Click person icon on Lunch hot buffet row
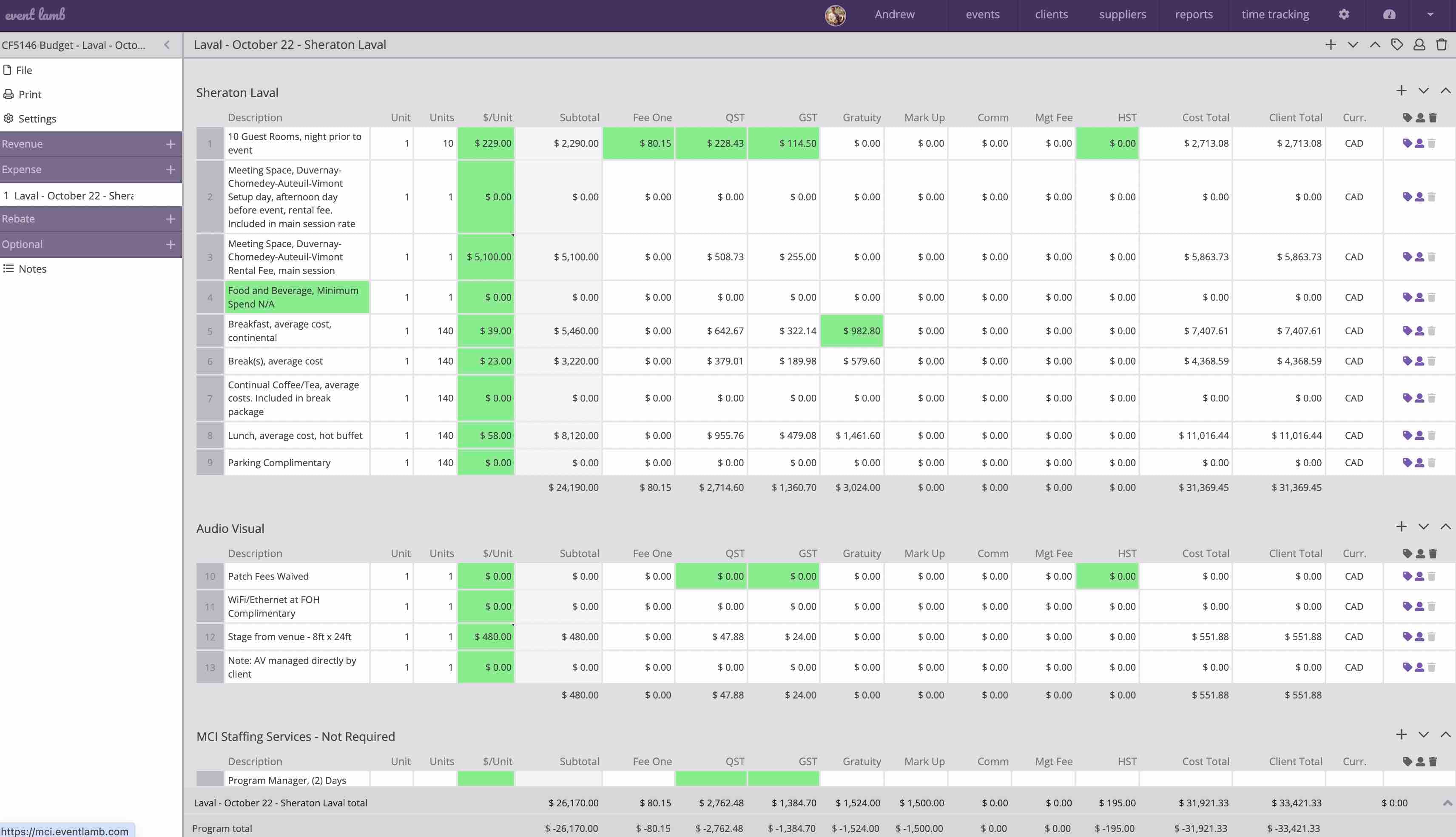This screenshot has height=837, width=1456. coord(1419,435)
